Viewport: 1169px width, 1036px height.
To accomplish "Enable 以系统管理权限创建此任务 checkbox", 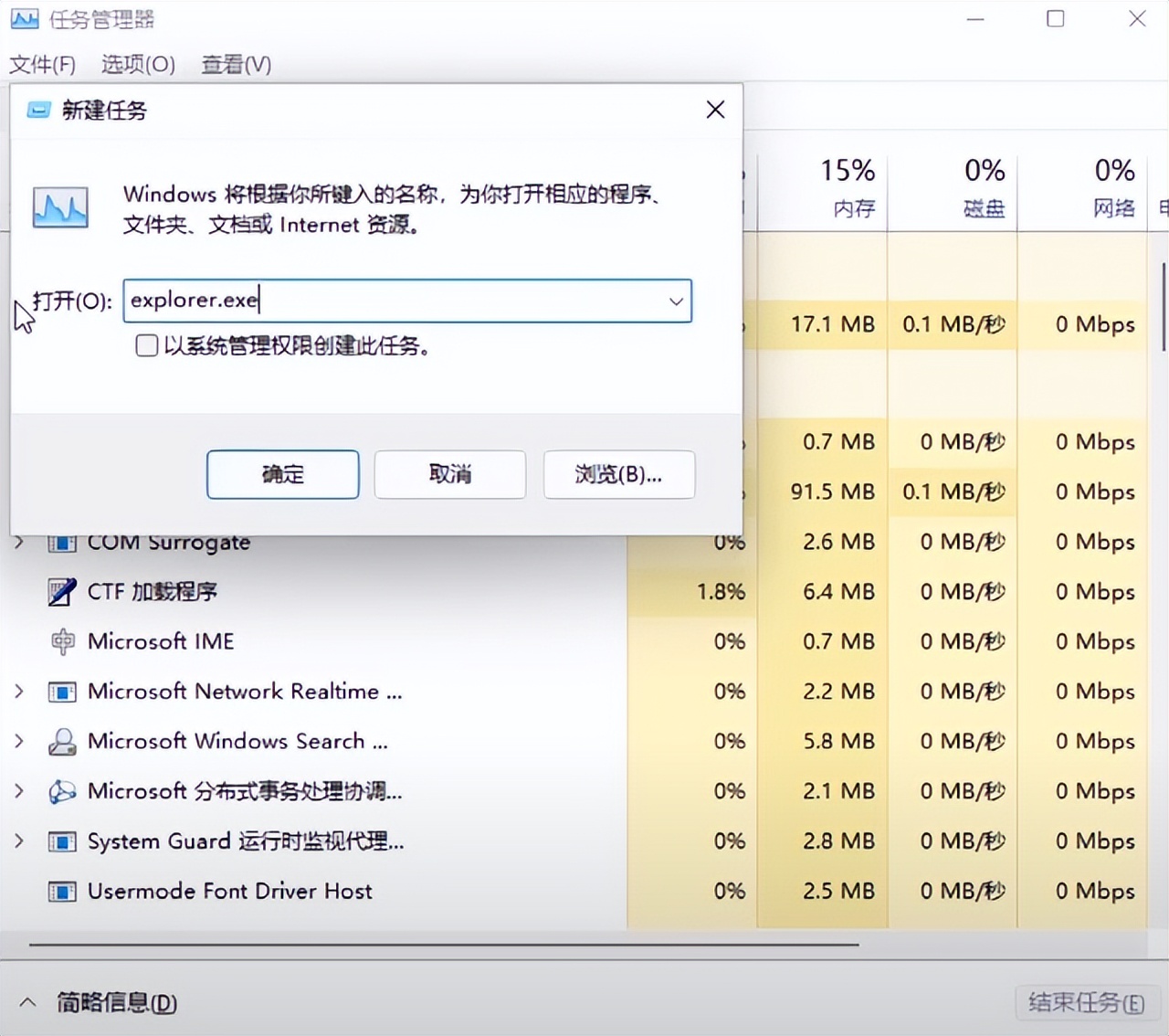I will 146,346.
